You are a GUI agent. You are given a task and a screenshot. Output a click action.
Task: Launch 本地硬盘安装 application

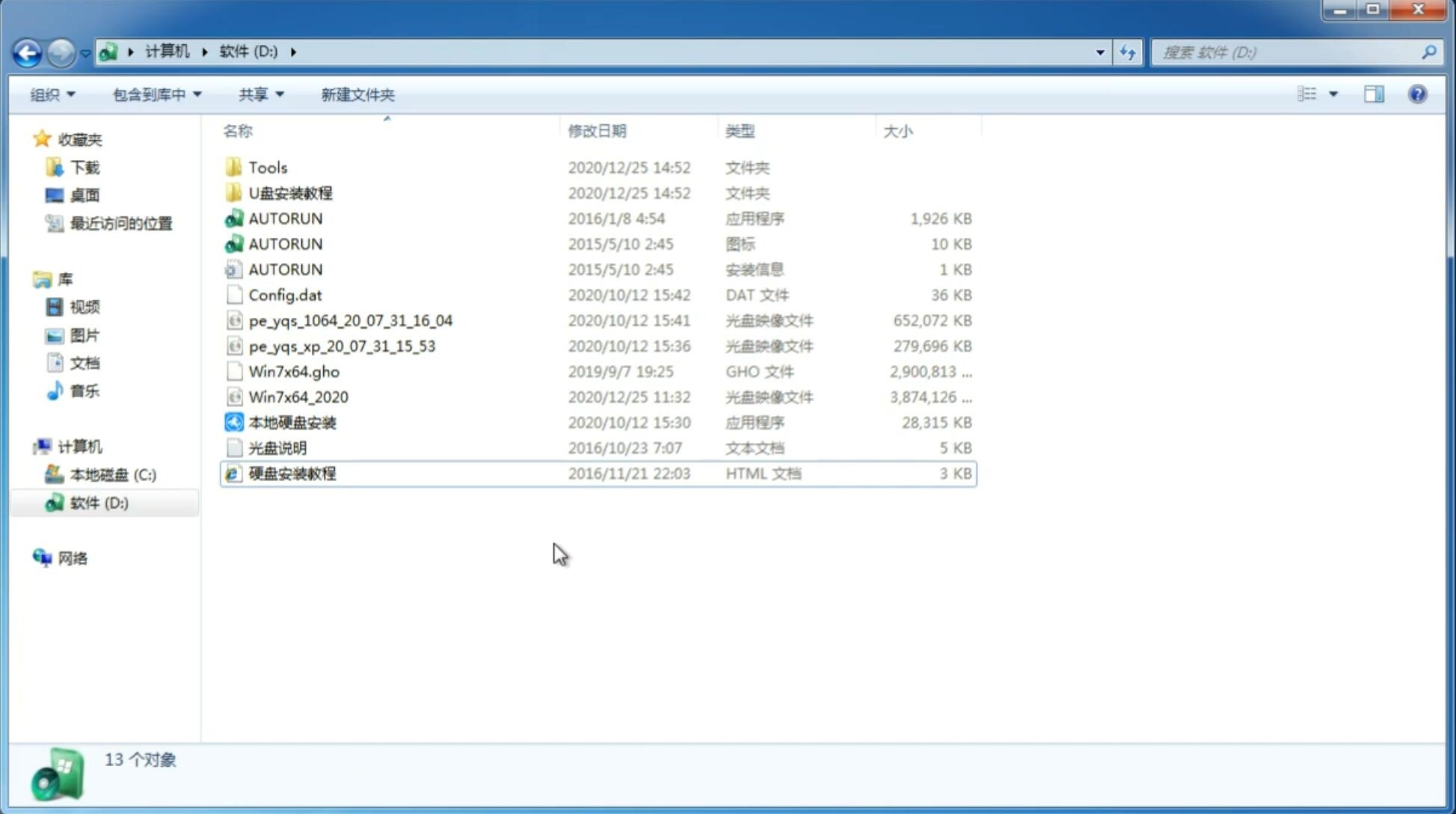(x=291, y=422)
